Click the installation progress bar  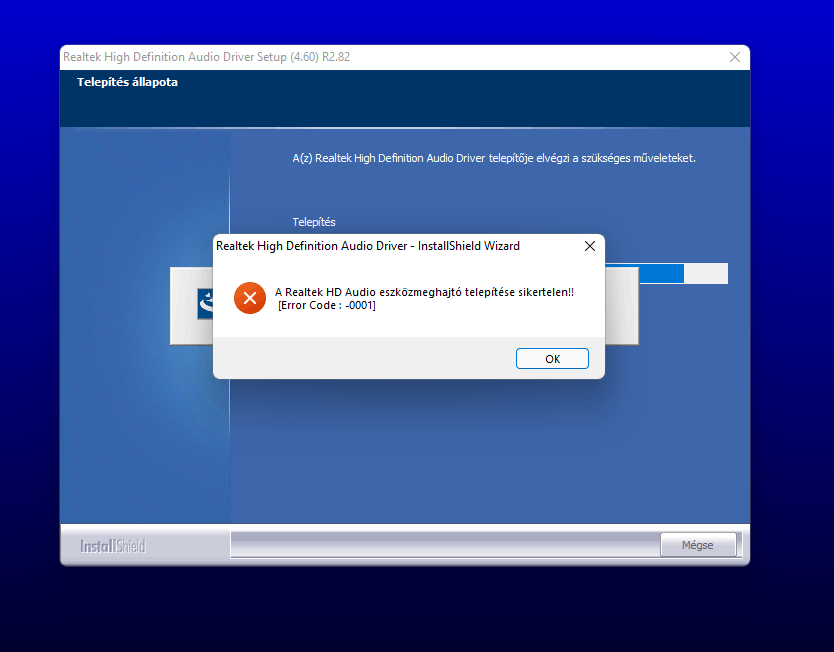coord(667,273)
